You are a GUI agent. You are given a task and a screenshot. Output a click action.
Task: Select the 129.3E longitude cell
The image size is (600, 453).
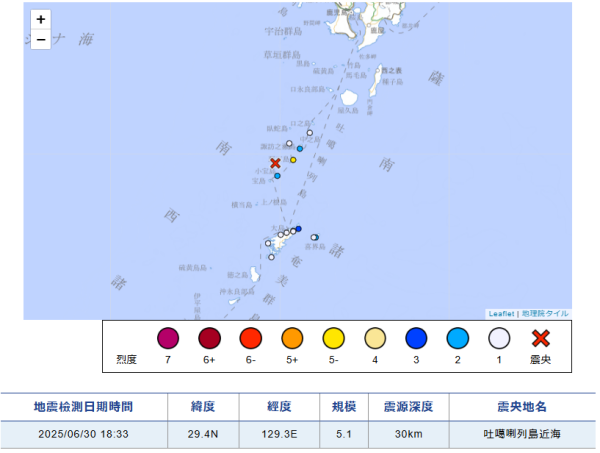(279, 434)
